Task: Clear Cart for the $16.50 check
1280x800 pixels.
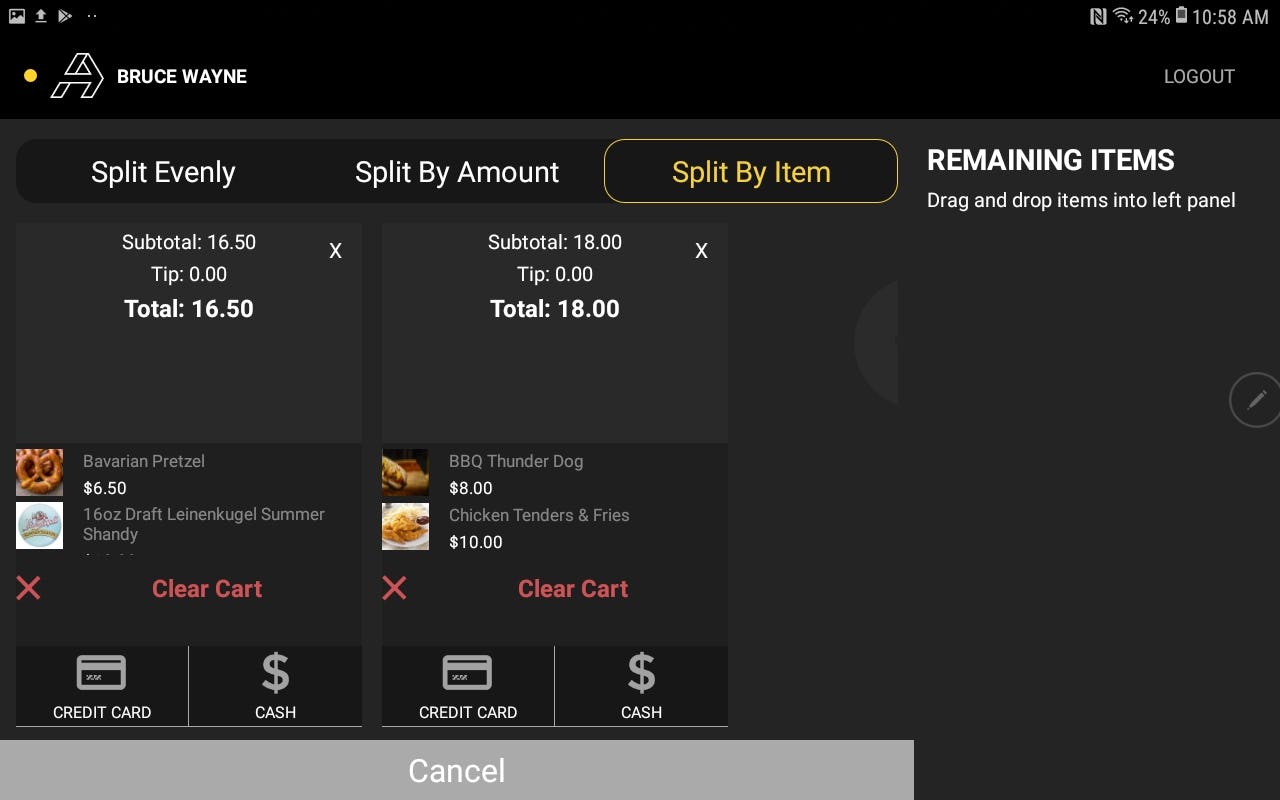Action: (206, 588)
